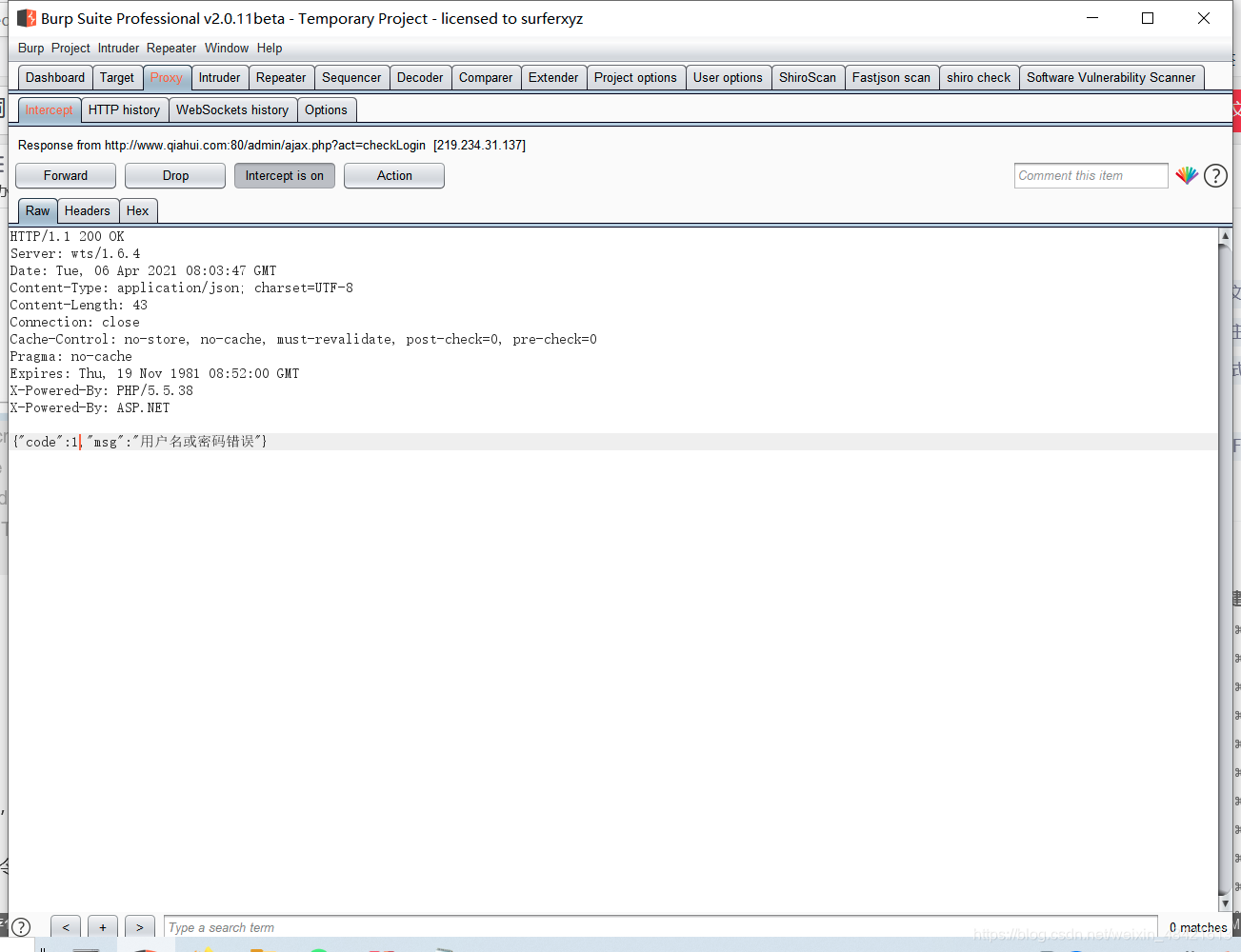Open the shiro check tab
Image resolution: width=1241 pixels, height=952 pixels.
(x=979, y=77)
